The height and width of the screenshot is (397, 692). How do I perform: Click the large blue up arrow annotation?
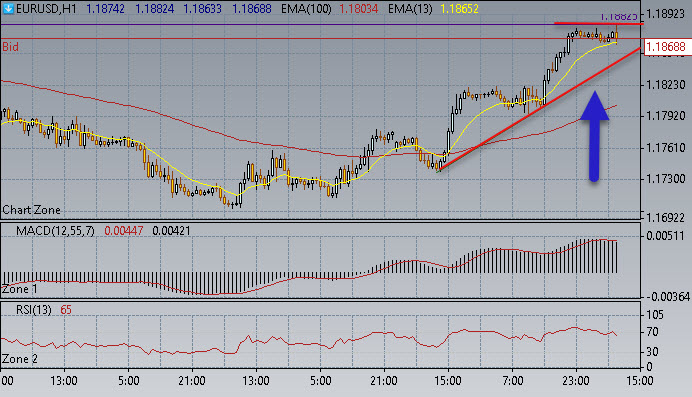click(x=594, y=136)
